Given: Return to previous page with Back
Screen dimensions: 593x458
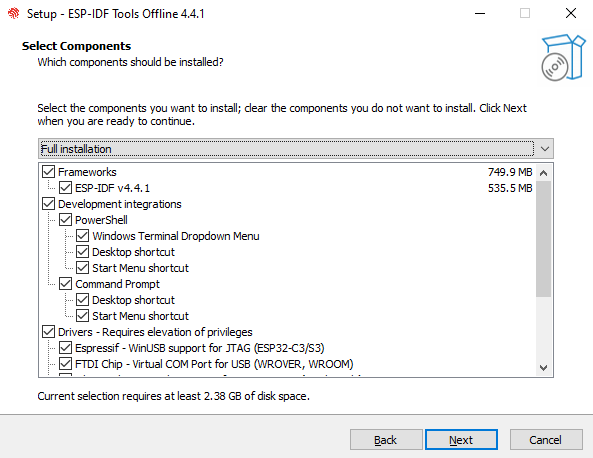Looking at the screenshot, I should click(386, 440).
